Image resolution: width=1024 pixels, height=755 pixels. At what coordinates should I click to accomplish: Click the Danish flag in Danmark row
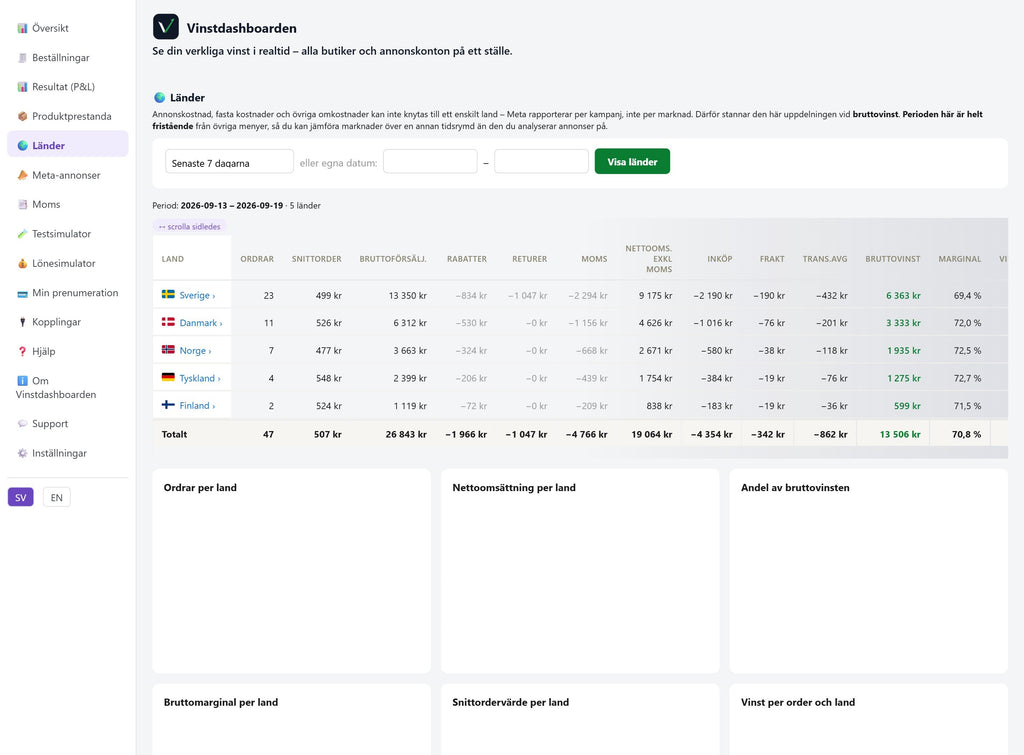point(168,322)
